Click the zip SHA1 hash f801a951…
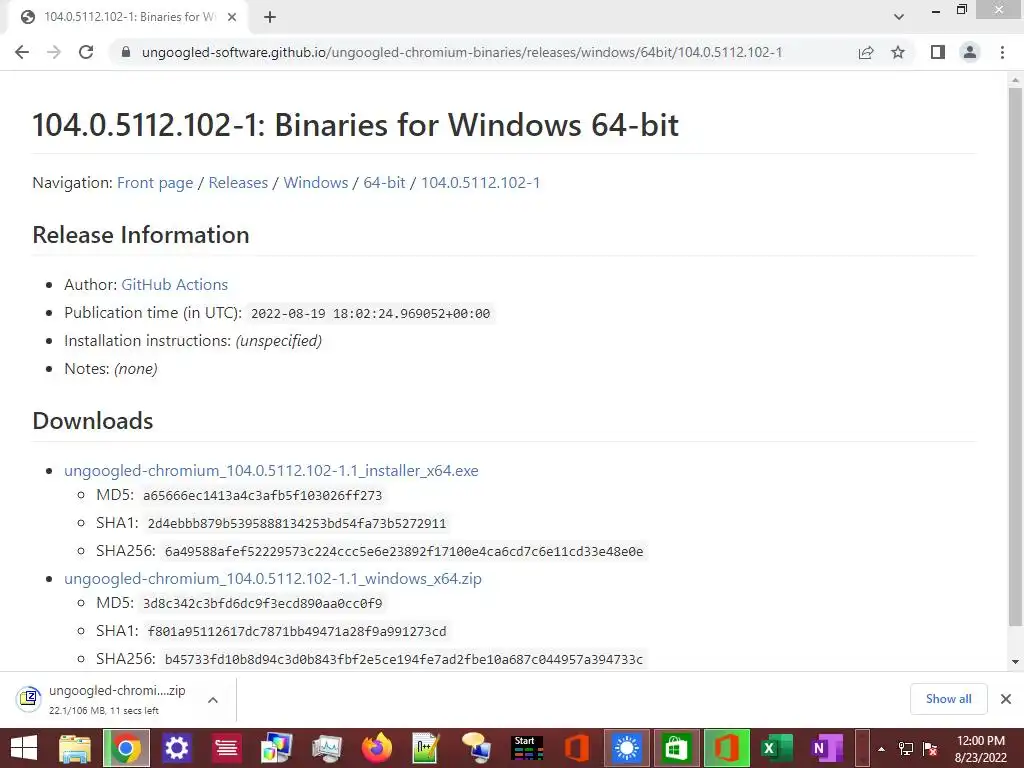This screenshot has width=1024, height=768. [296, 632]
